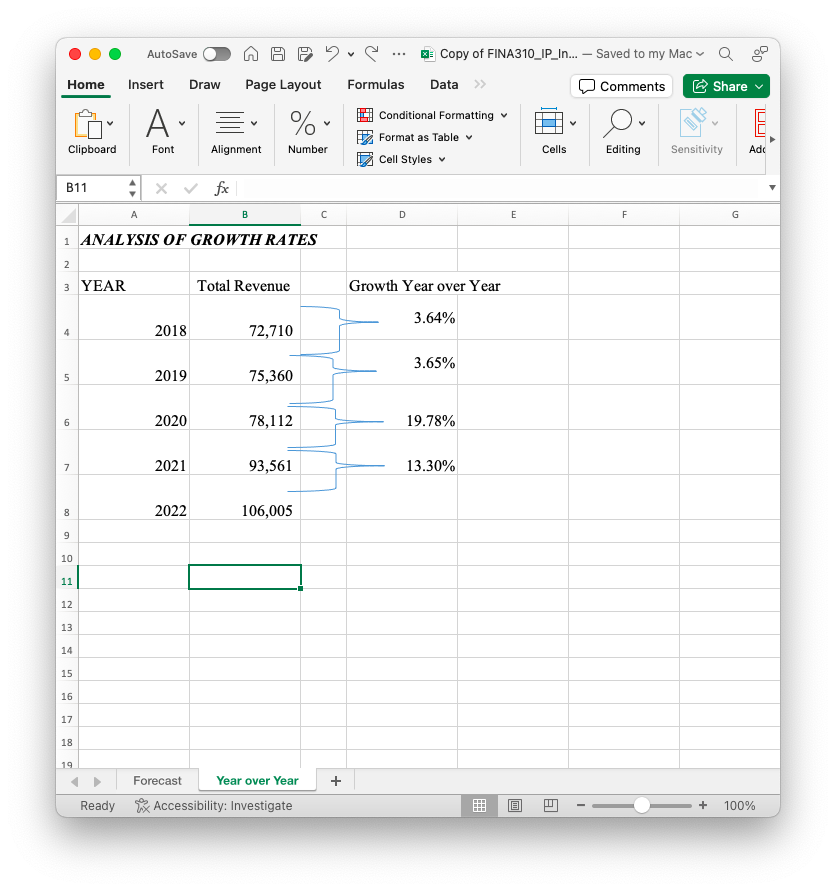Screen dimensions: 836x891
Task: Open the Number format group
Action: click(307, 133)
